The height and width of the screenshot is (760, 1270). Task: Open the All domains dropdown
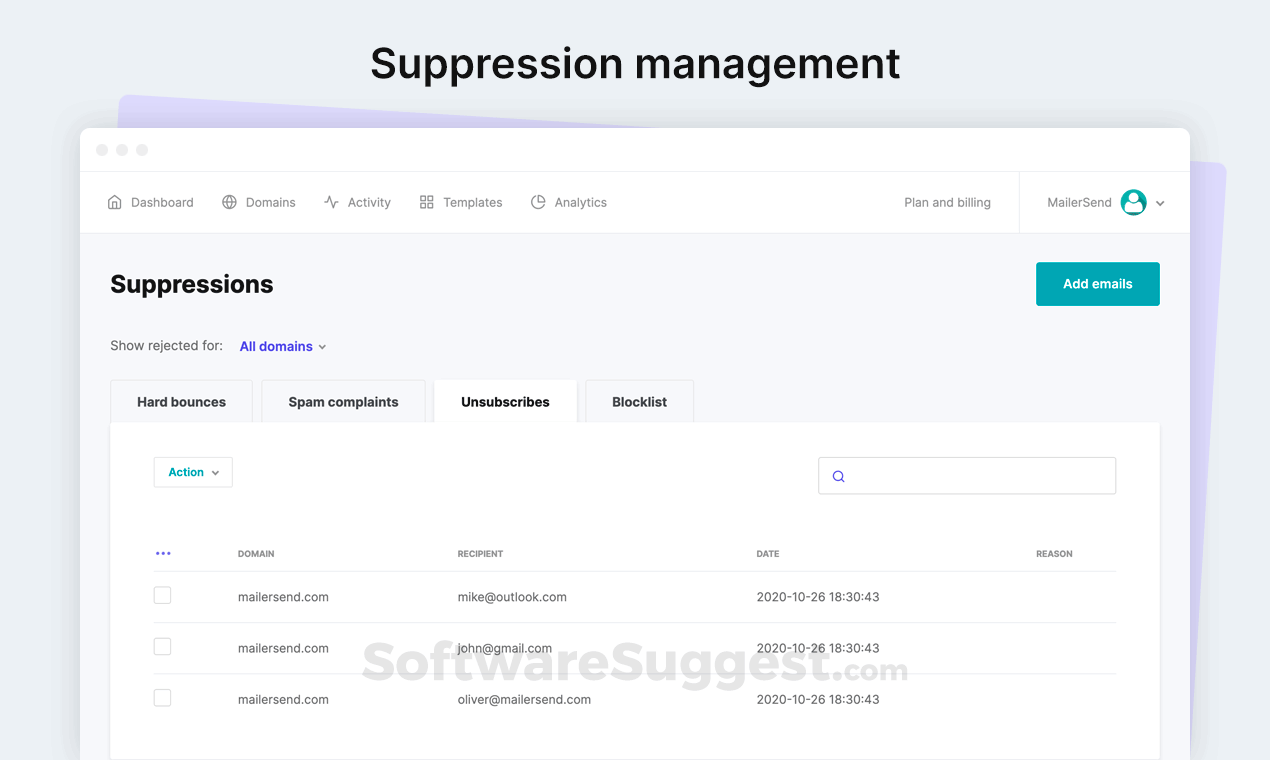coord(282,346)
